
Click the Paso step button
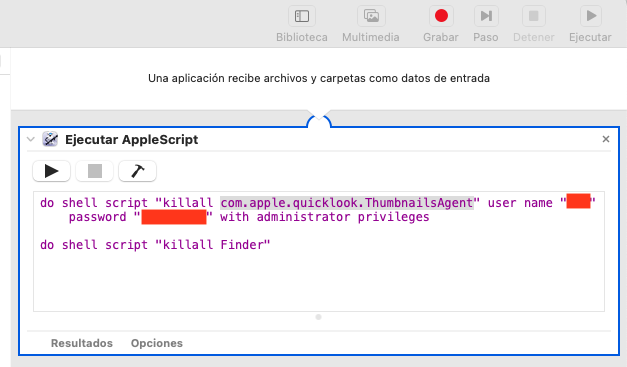486,16
